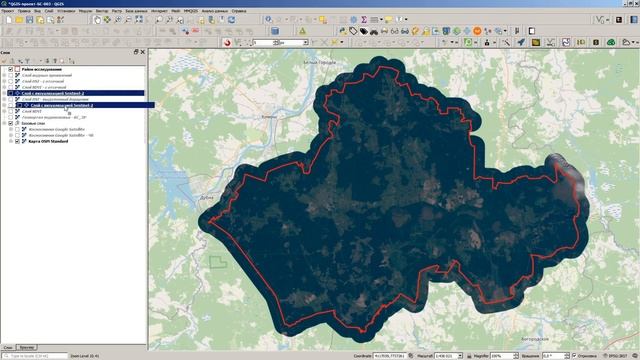
Task: Save project with floppy disk icon
Action: pos(29,20)
